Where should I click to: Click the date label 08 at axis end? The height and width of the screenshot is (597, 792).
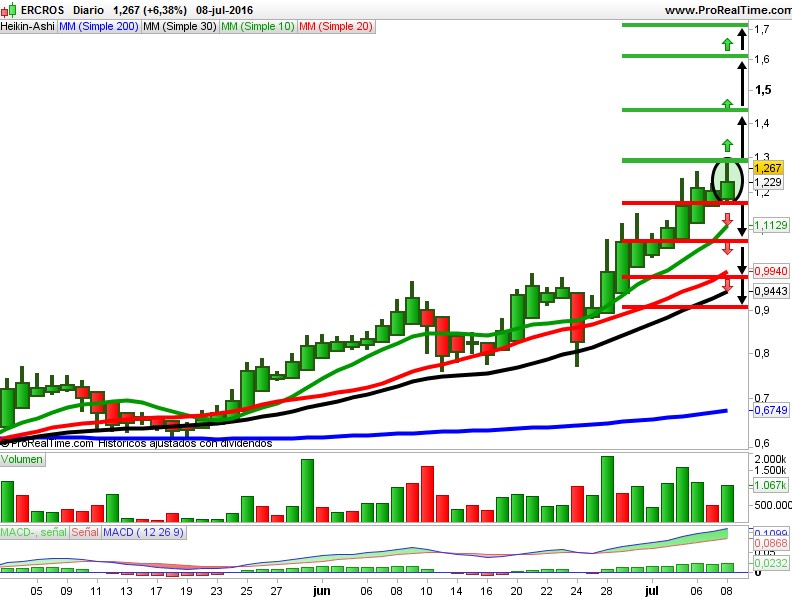click(726, 590)
